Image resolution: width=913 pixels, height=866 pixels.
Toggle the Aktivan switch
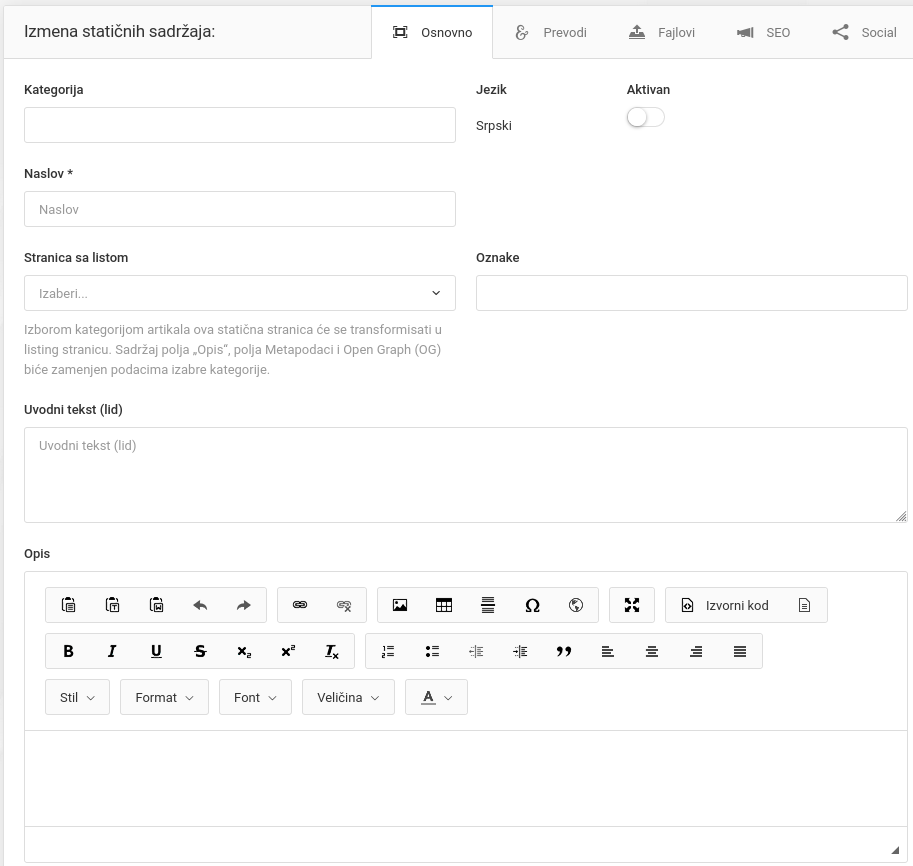point(645,118)
